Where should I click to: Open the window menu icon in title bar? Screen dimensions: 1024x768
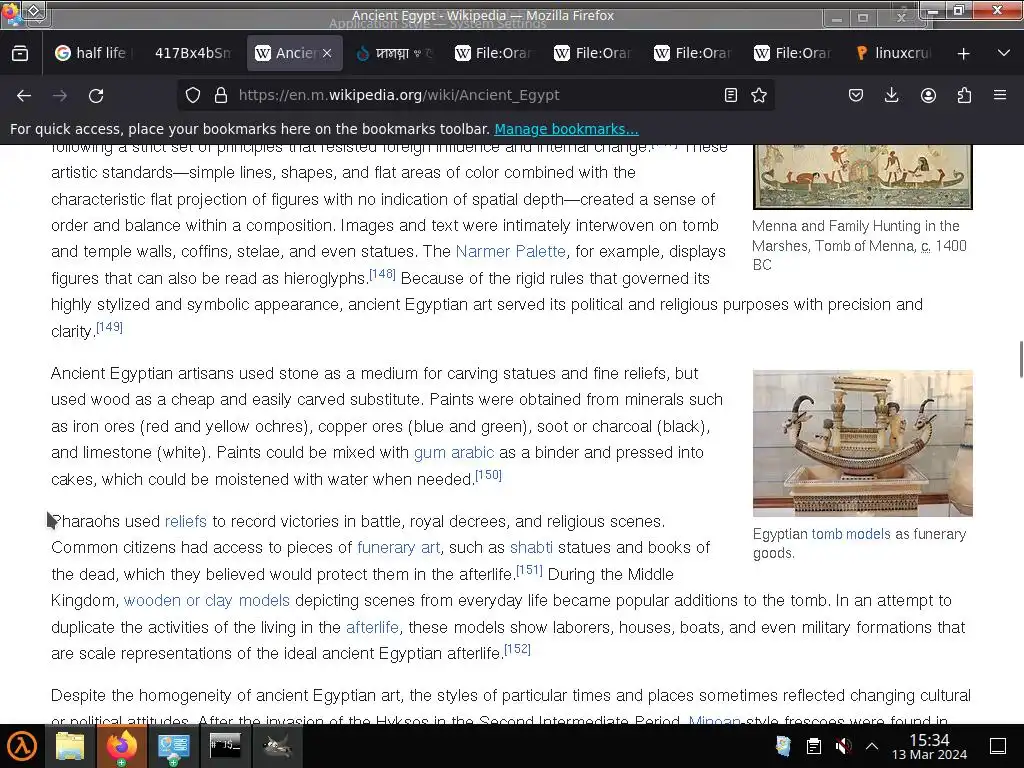(10, 12)
